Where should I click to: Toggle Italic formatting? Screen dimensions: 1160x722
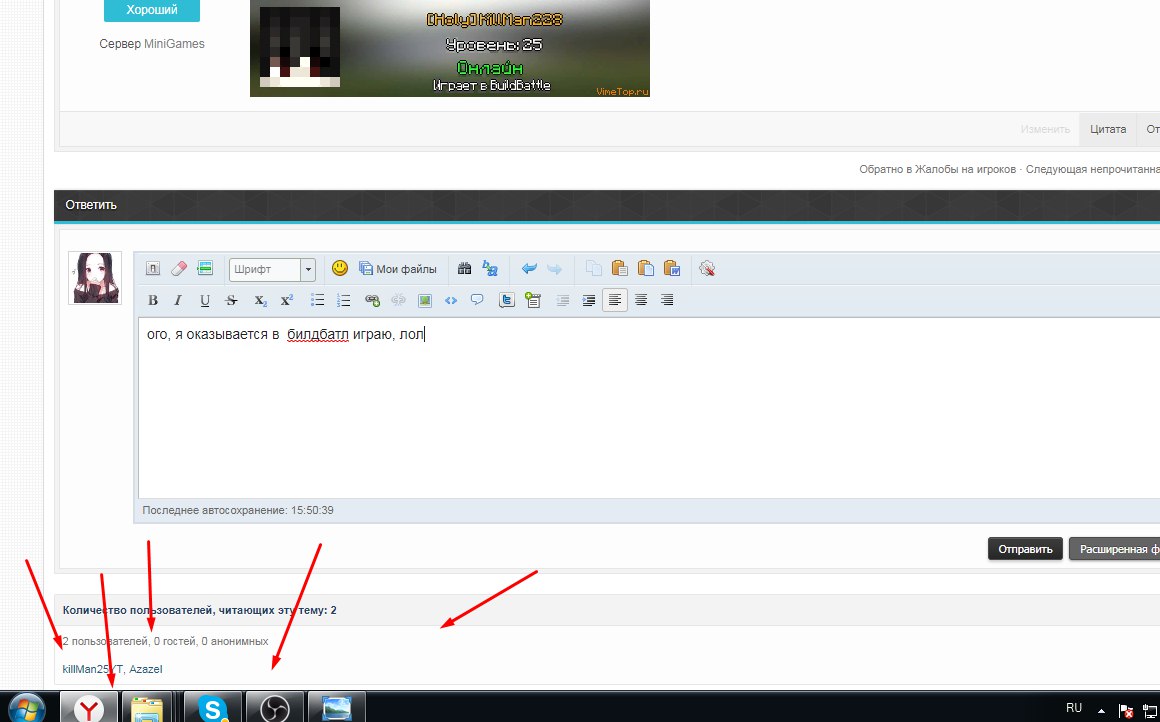coord(178,300)
